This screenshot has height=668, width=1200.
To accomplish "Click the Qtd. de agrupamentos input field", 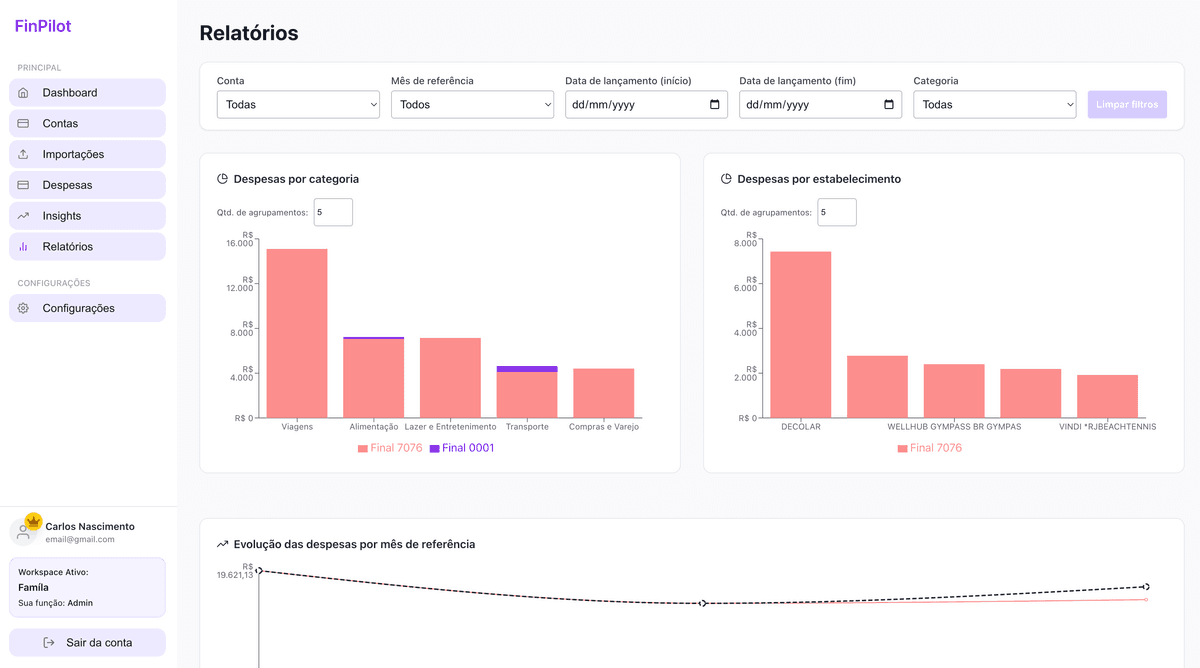I will coord(332,212).
